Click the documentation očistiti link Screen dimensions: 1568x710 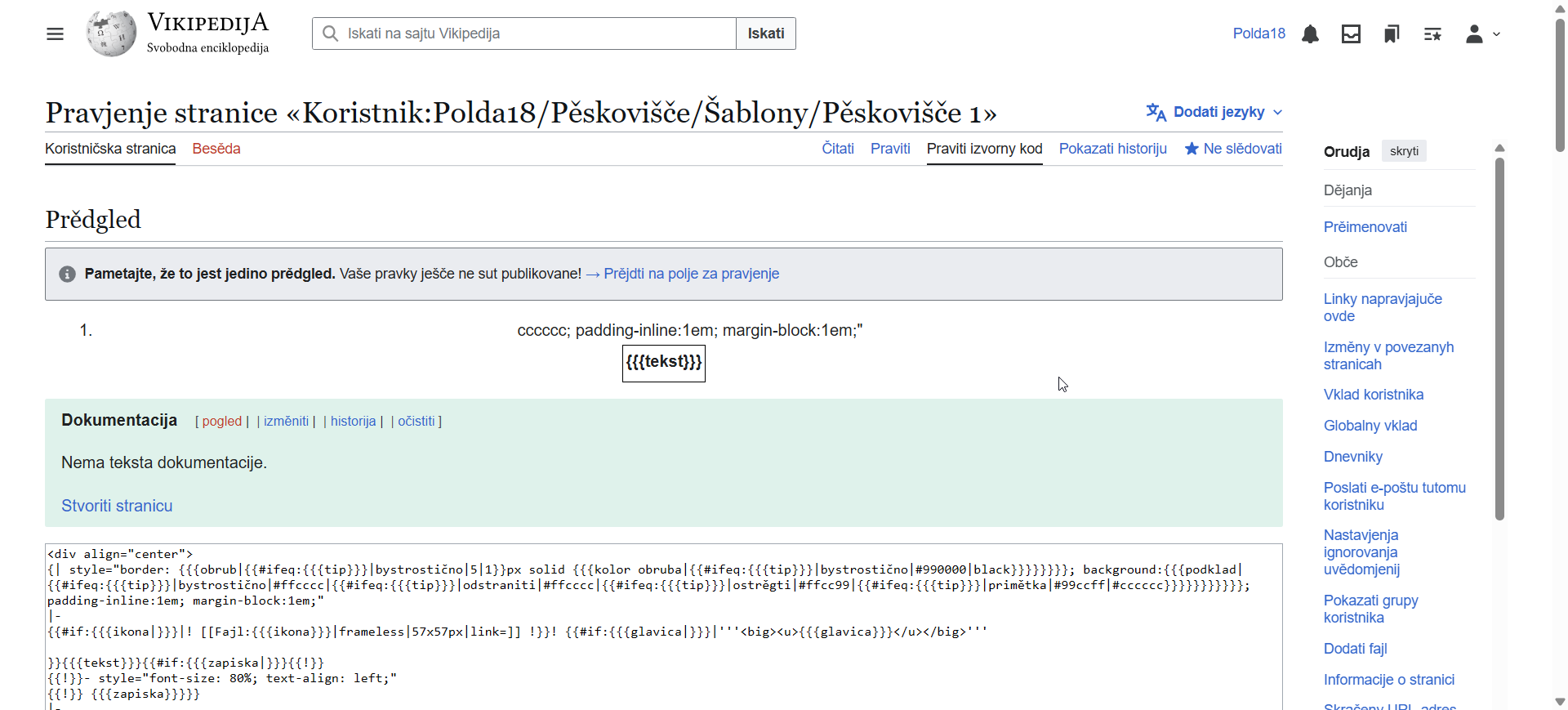(x=416, y=421)
